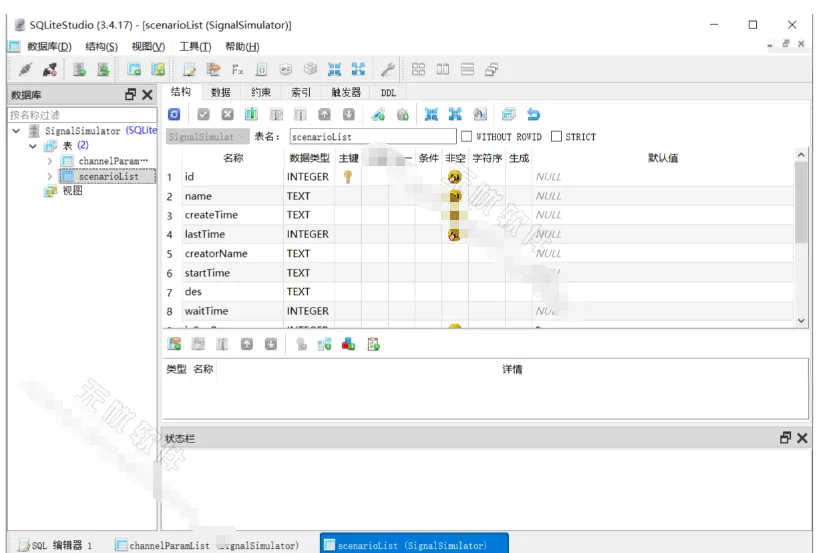The height and width of the screenshot is (553, 823).
Task: Open the SQL functions editor Fx icon
Action: (238, 69)
